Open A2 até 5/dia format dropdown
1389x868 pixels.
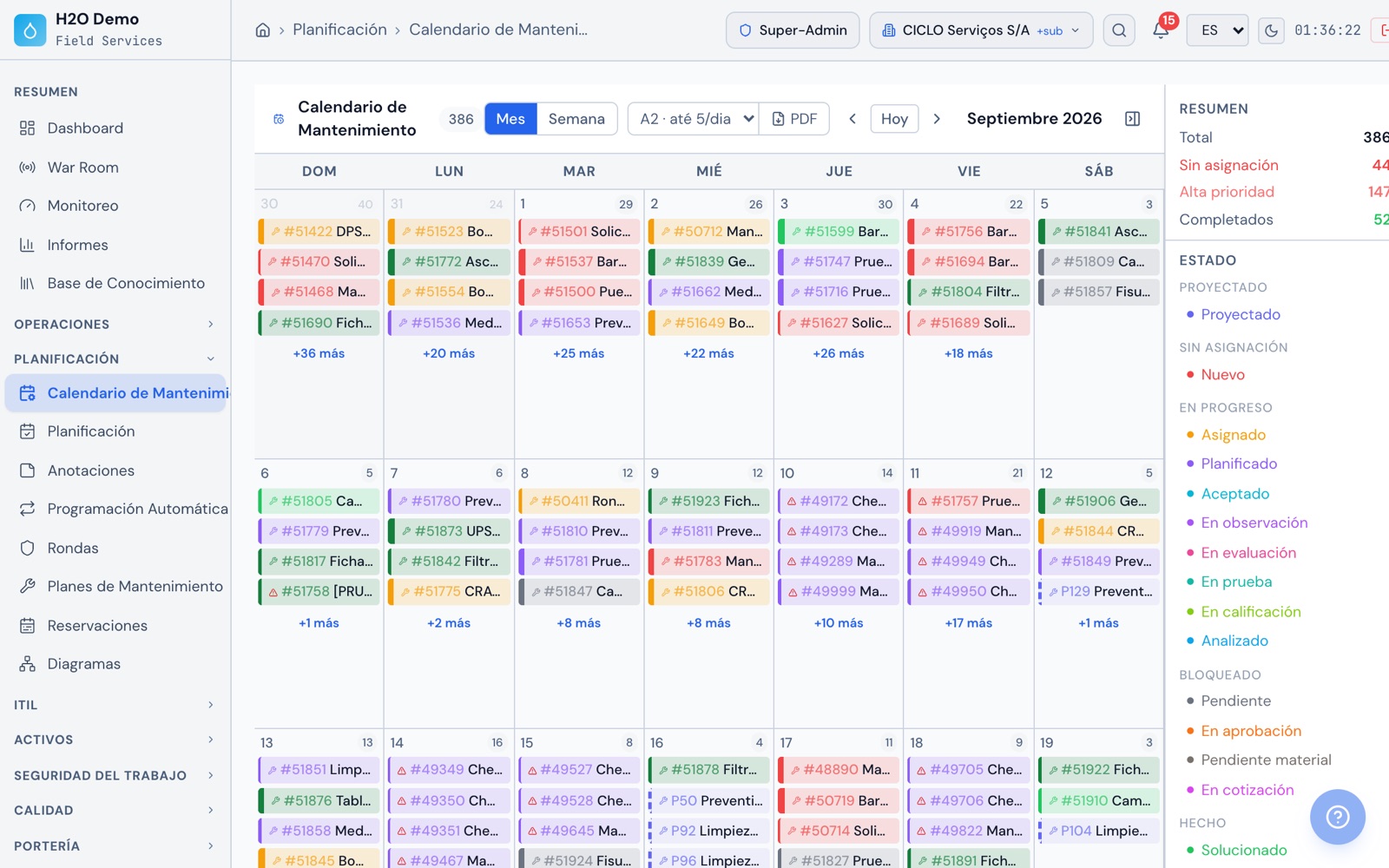pyautogui.click(x=694, y=119)
